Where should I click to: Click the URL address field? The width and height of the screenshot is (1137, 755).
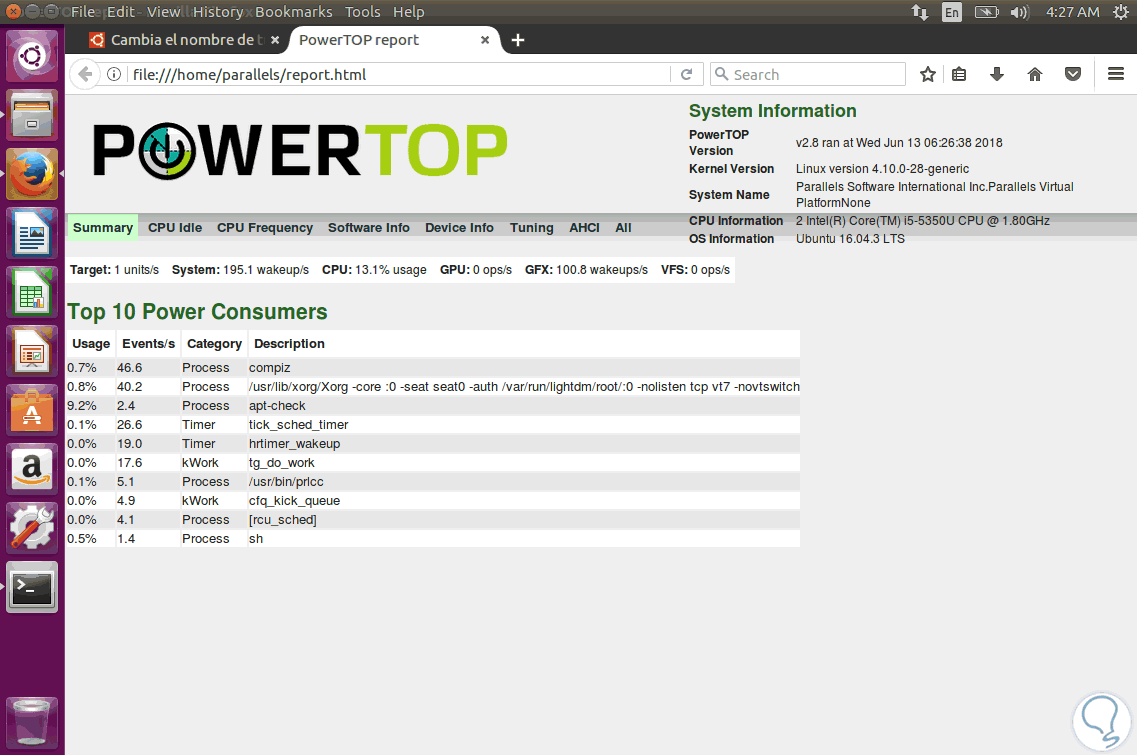[400, 74]
